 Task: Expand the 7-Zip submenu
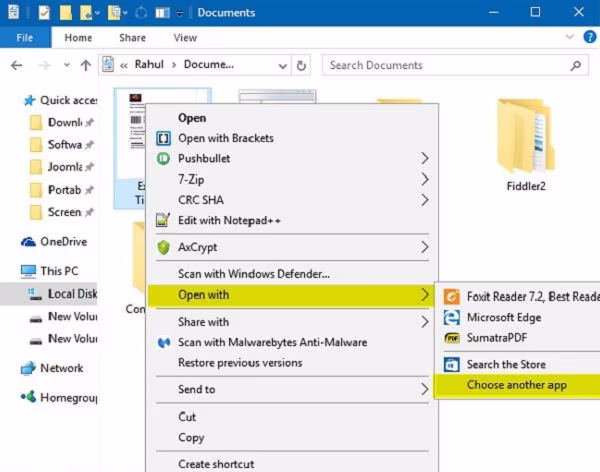pos(292,179)
